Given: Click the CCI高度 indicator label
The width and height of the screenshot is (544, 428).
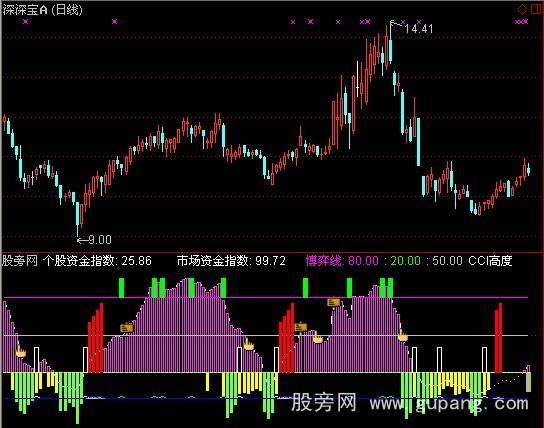Looking at the screenshot, I should tap(490, 261).
